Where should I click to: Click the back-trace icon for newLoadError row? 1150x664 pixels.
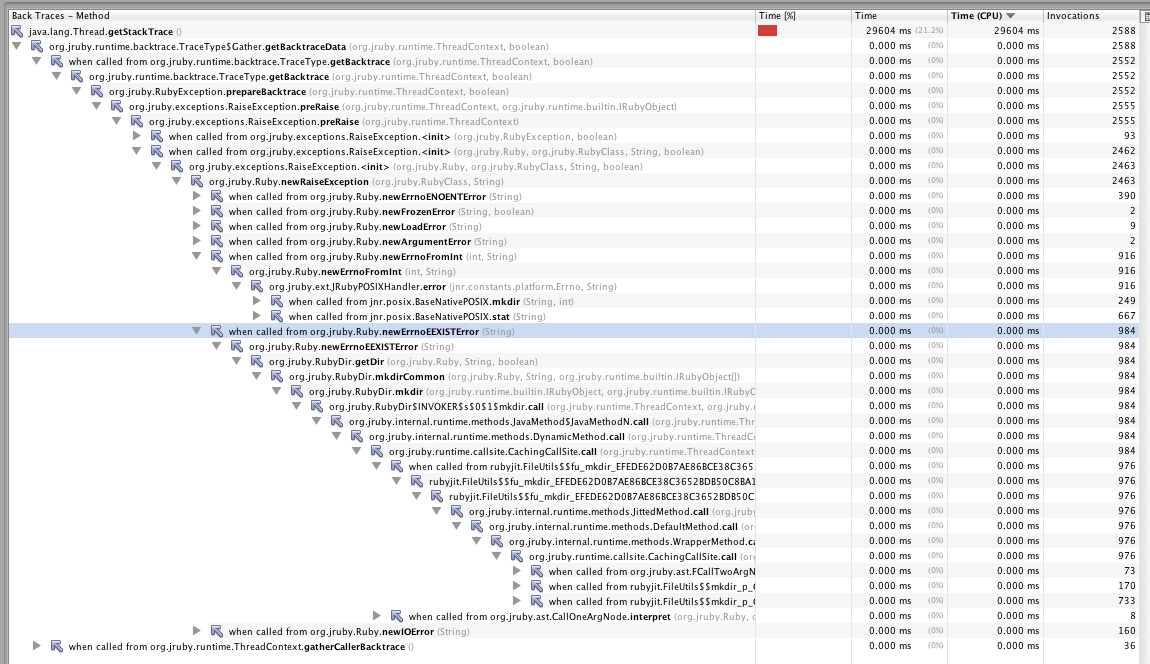click(216, 226)
